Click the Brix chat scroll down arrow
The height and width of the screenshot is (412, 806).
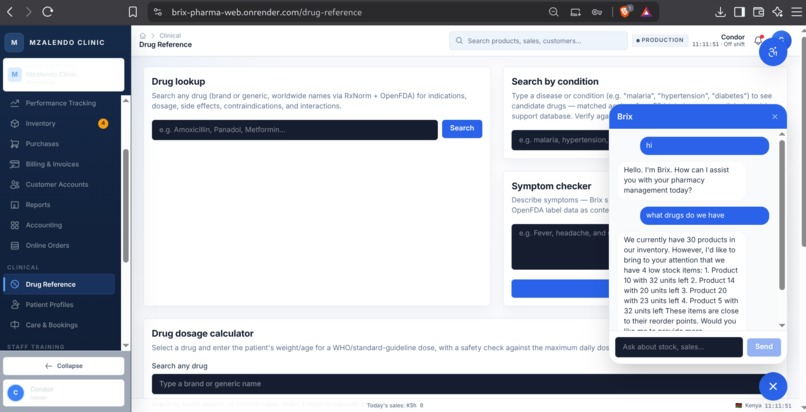pyautogui.click(x=782, y=325)
